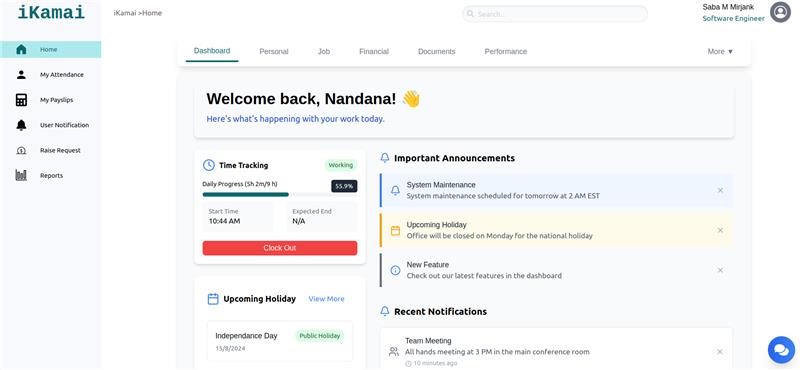Screen dimensions: 800x370
Task: Open the Job tab
Action: 323,52
